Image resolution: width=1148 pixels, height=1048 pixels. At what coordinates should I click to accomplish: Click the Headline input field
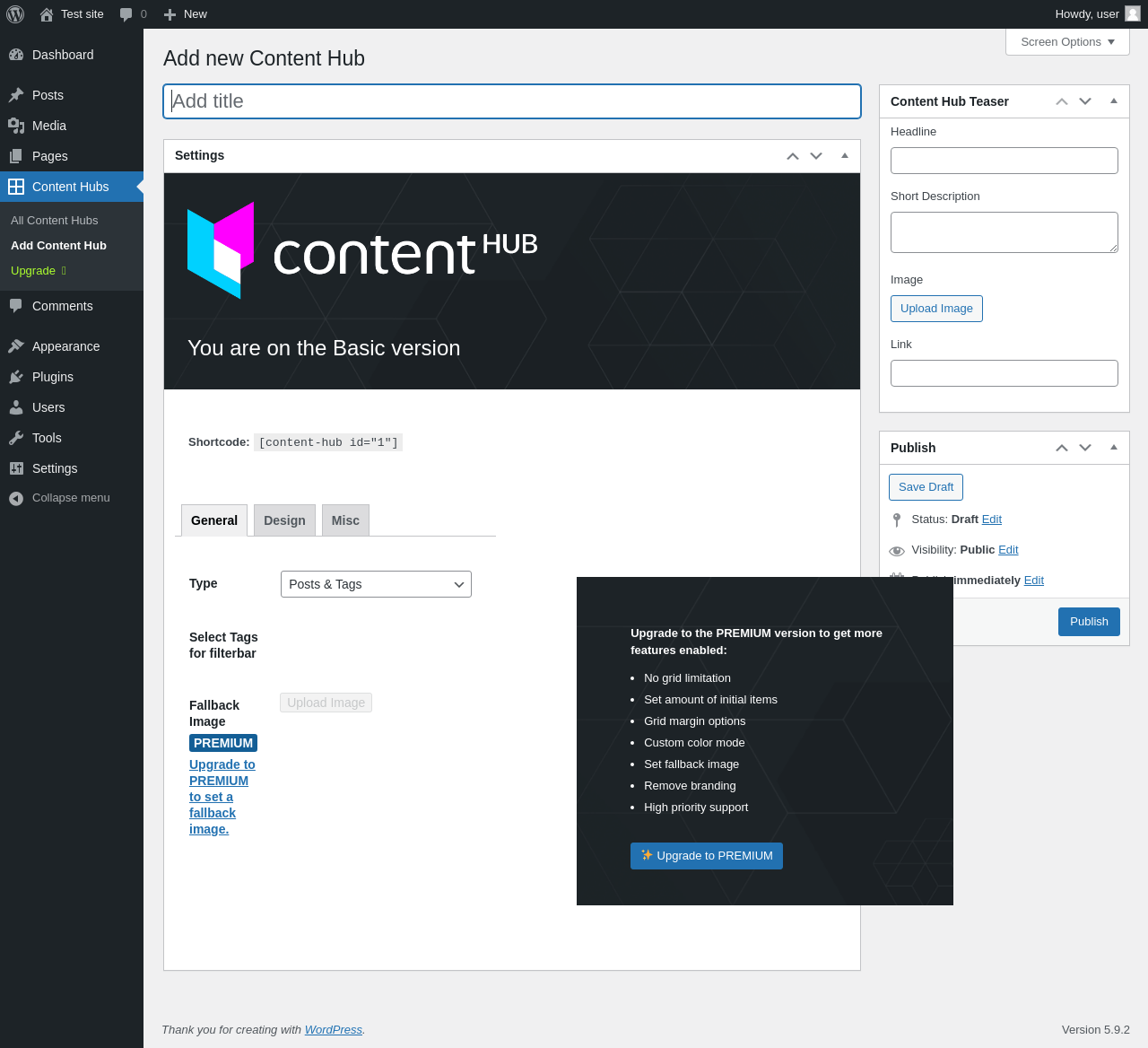coord(1004,161)
